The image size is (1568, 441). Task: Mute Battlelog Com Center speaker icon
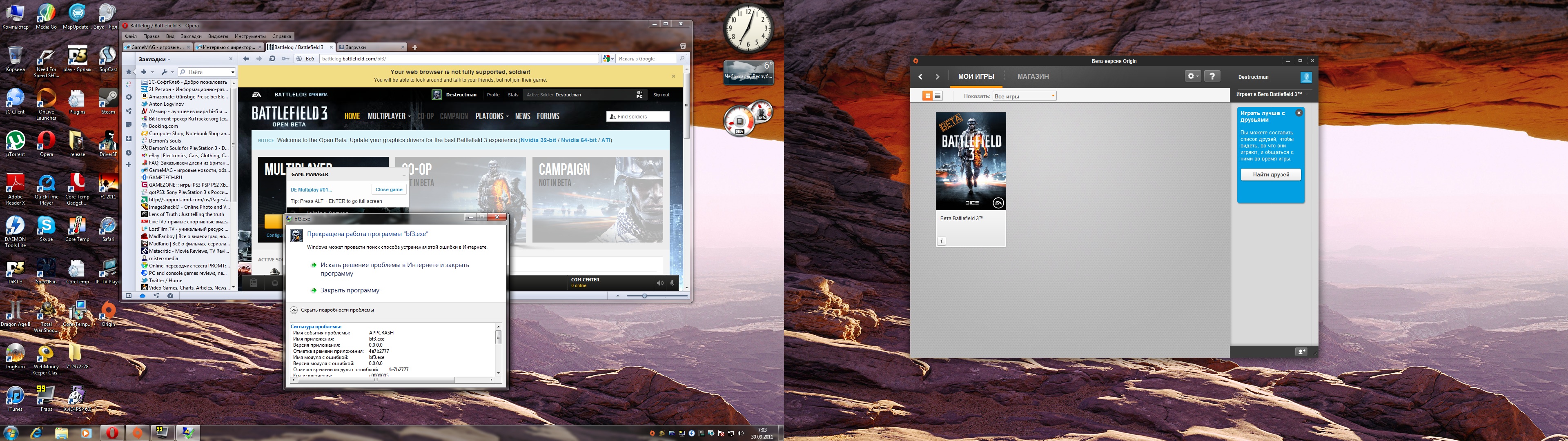click(660, 283)
